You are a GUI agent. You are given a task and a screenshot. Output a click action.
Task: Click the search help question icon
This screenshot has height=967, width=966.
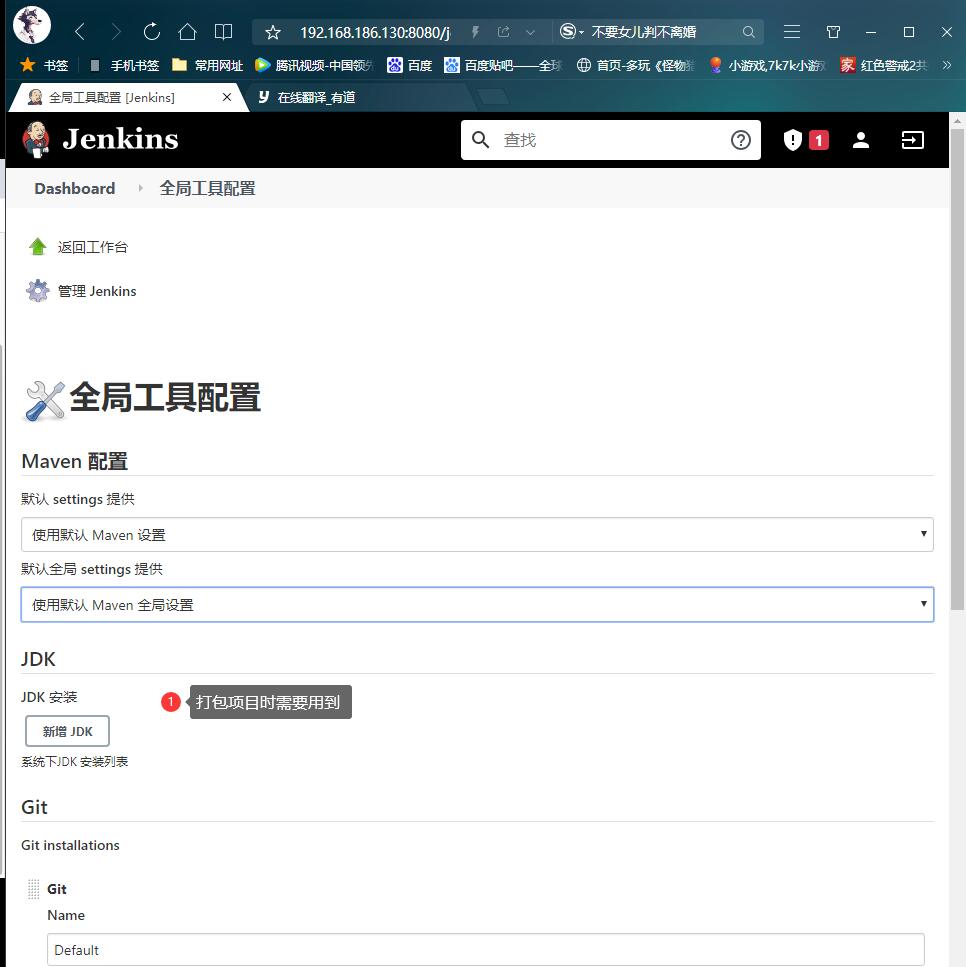[x=740, y=140]
